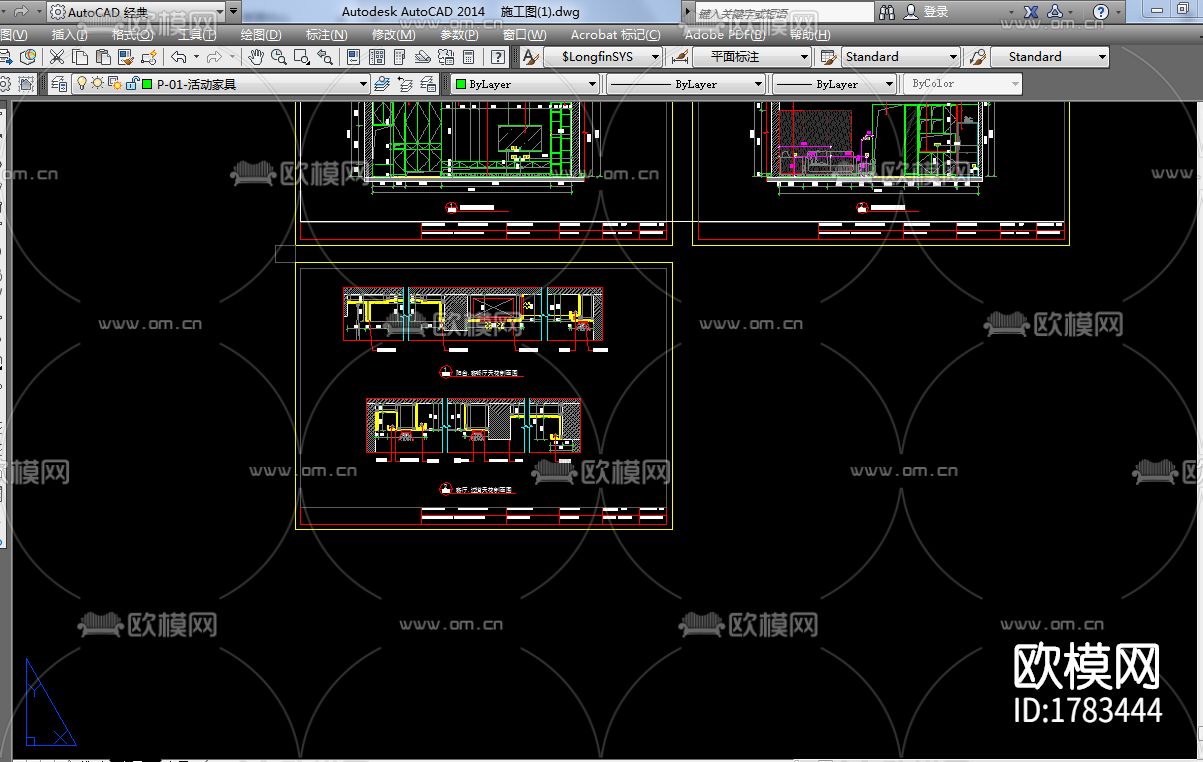Open the 标注(N) menu
The width and height of the screenshot is (1203, 762).
click(326, 34)
